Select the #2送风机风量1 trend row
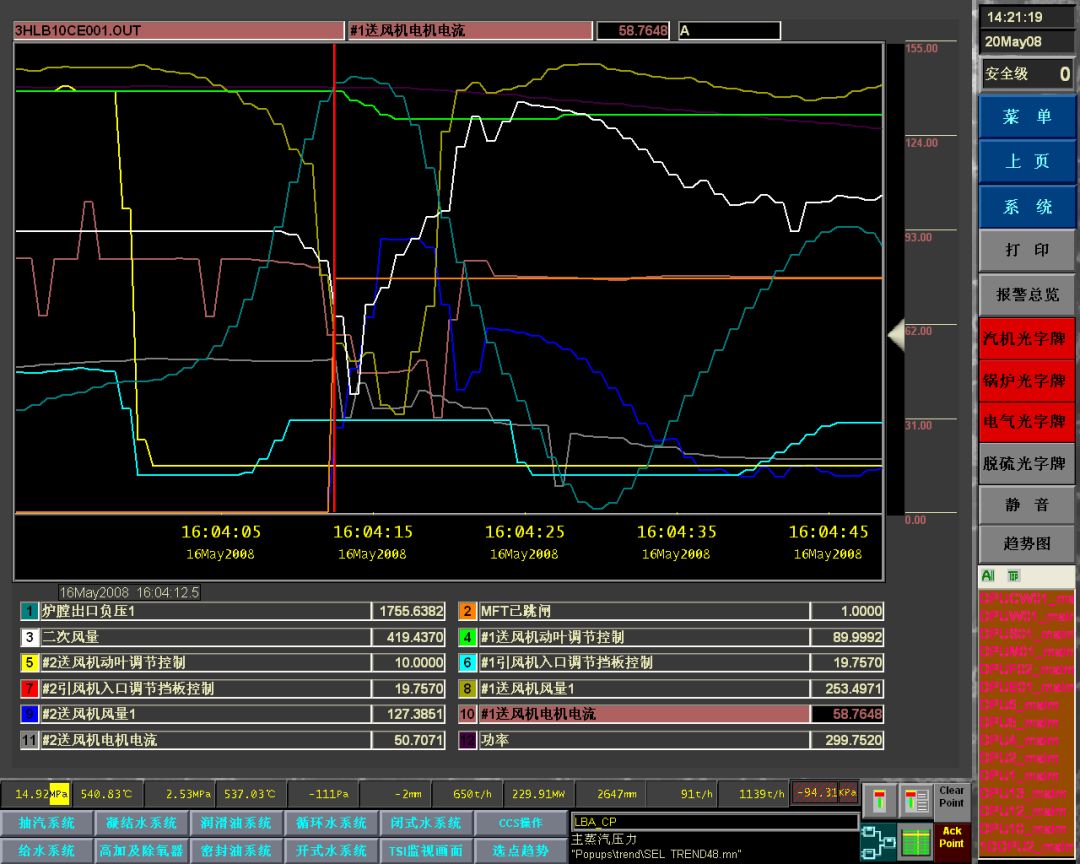1080x864 pixels. click(233, 714)
